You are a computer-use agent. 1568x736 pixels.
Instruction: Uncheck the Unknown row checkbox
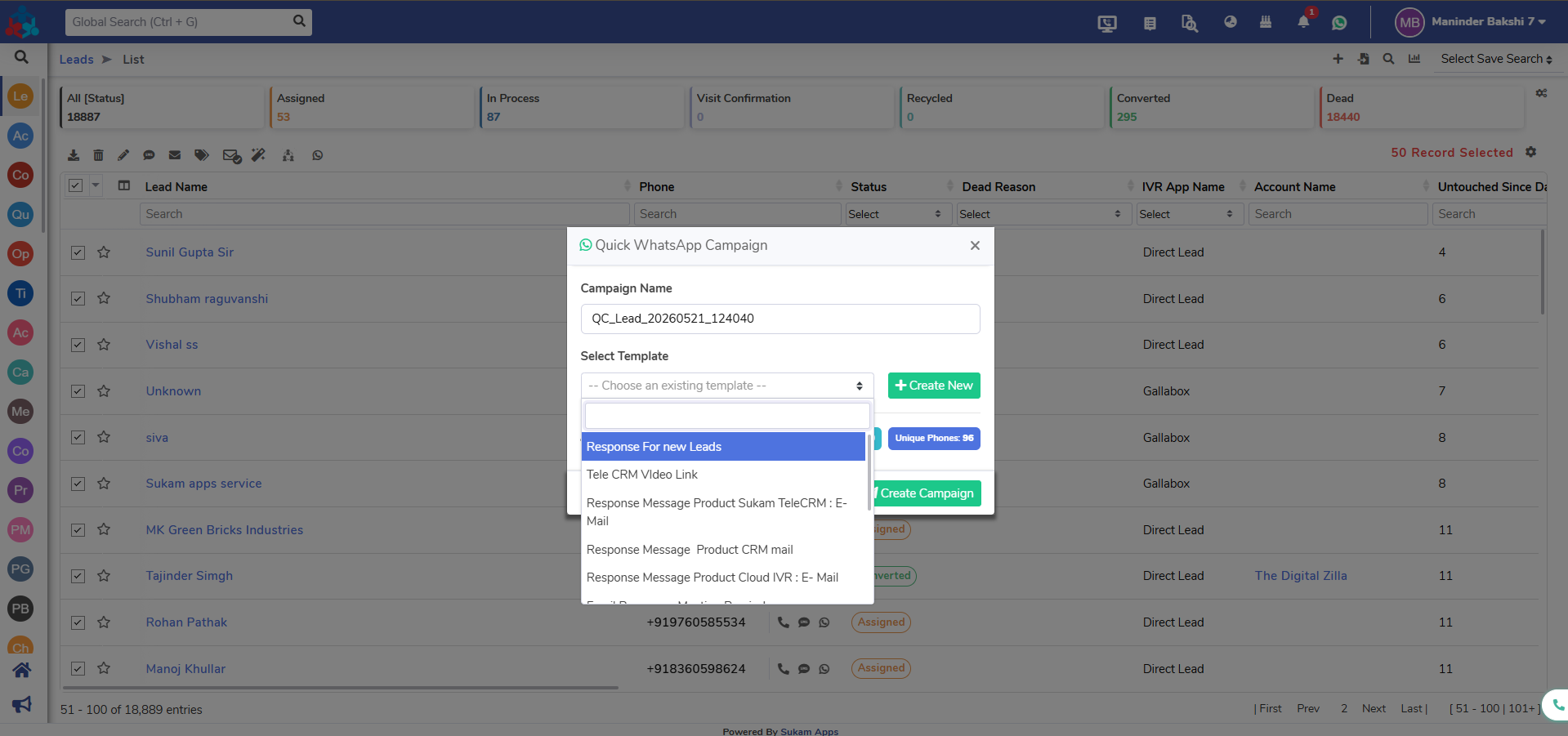[78, 391]
